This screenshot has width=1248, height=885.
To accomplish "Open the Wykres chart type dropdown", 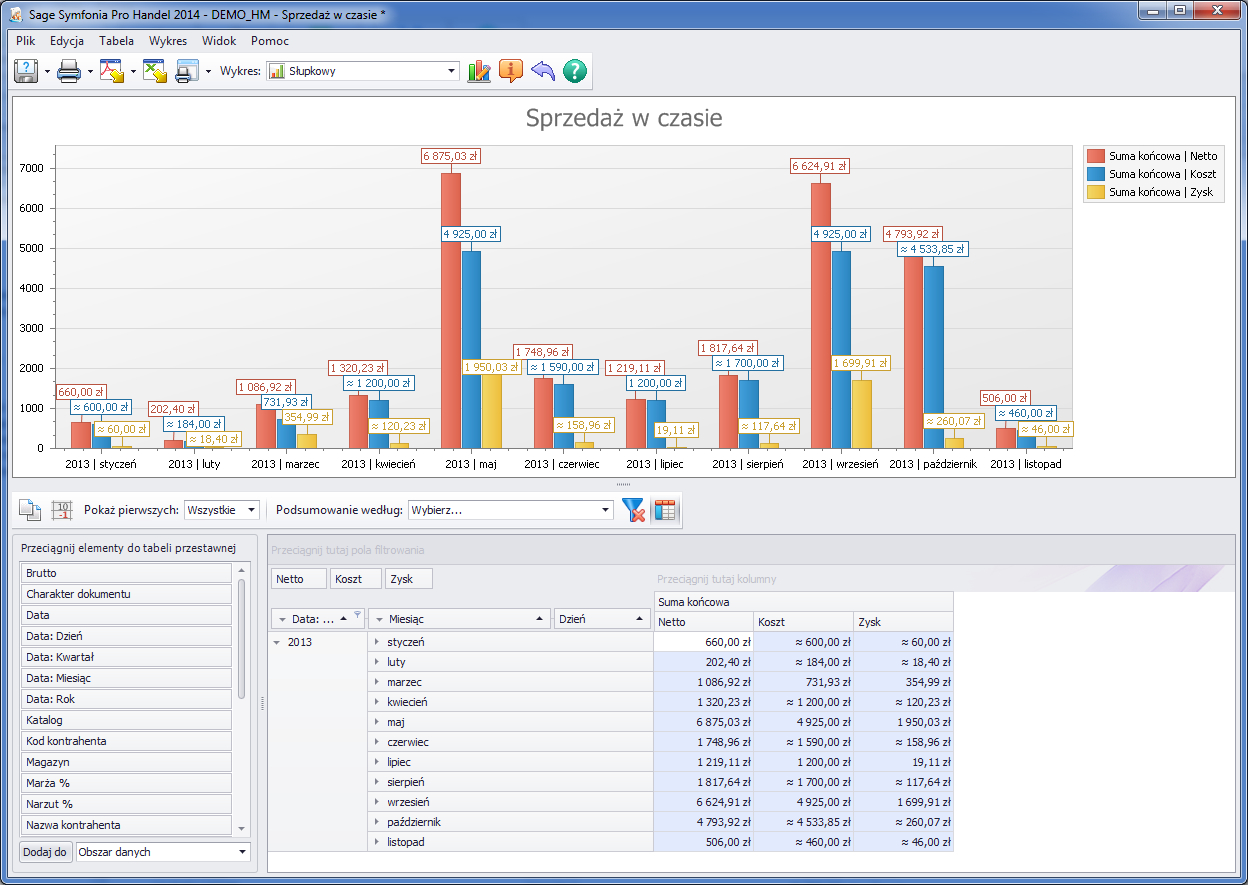I will (452, 71).
